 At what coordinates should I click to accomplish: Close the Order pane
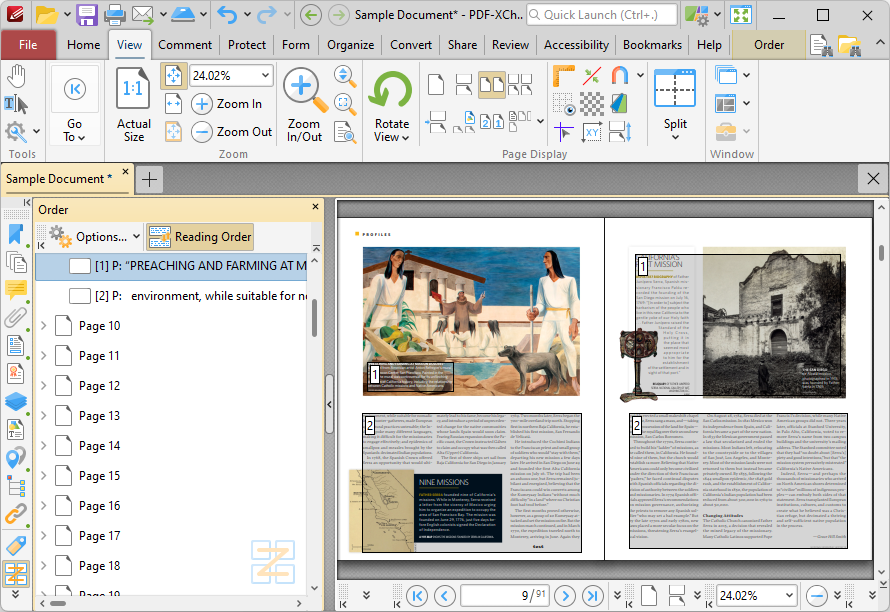315,207
